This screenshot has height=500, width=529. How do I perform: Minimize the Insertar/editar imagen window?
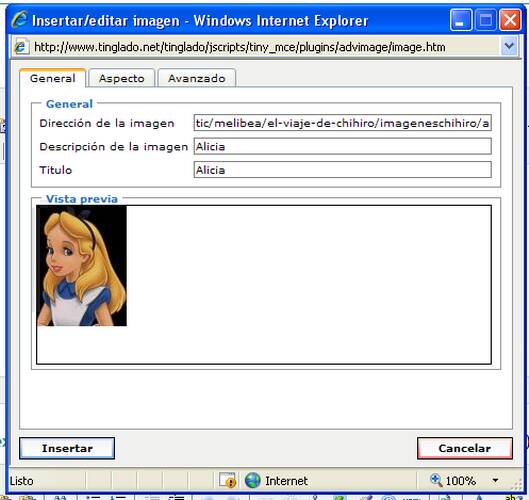[x=461, y=20]
